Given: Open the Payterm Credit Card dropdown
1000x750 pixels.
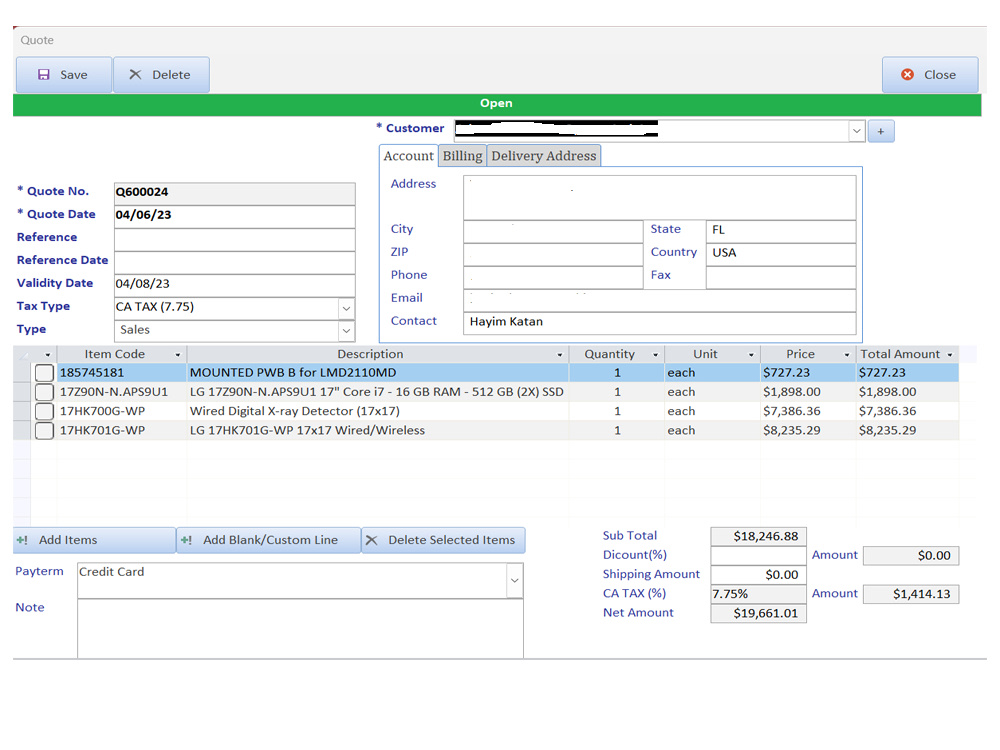Looking at the screenshot, I should tap(515, 580).
